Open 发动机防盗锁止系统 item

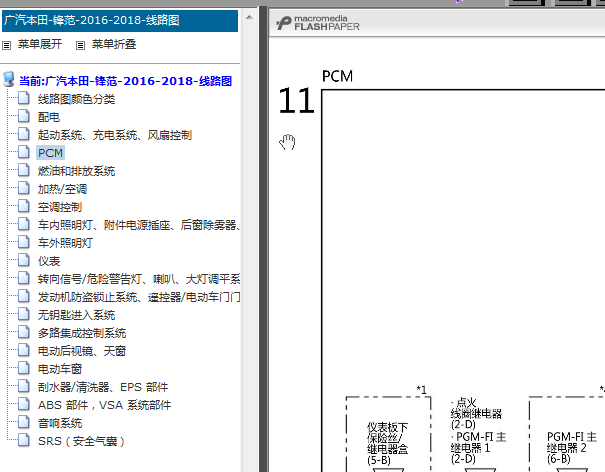(139, 297)
